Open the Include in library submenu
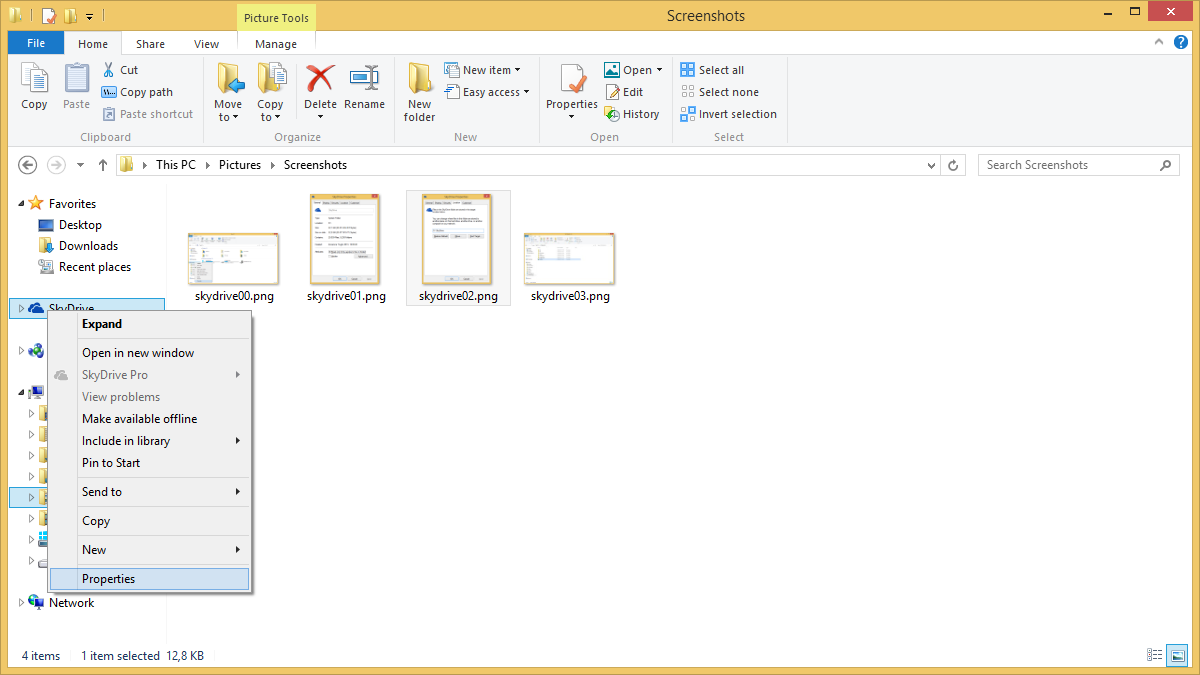The height and width of the screenshot is (675, 1200). point(149,441)
